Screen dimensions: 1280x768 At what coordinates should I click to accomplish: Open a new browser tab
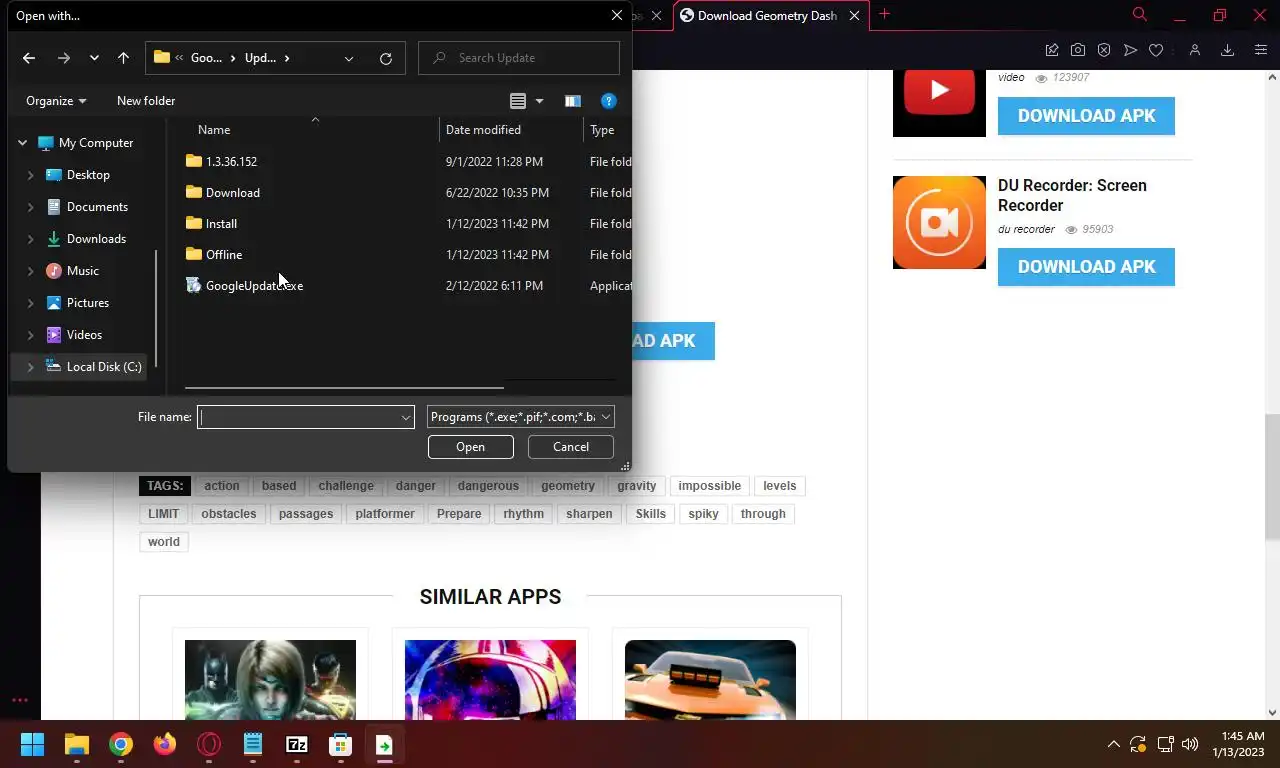[x=884, y=14]
